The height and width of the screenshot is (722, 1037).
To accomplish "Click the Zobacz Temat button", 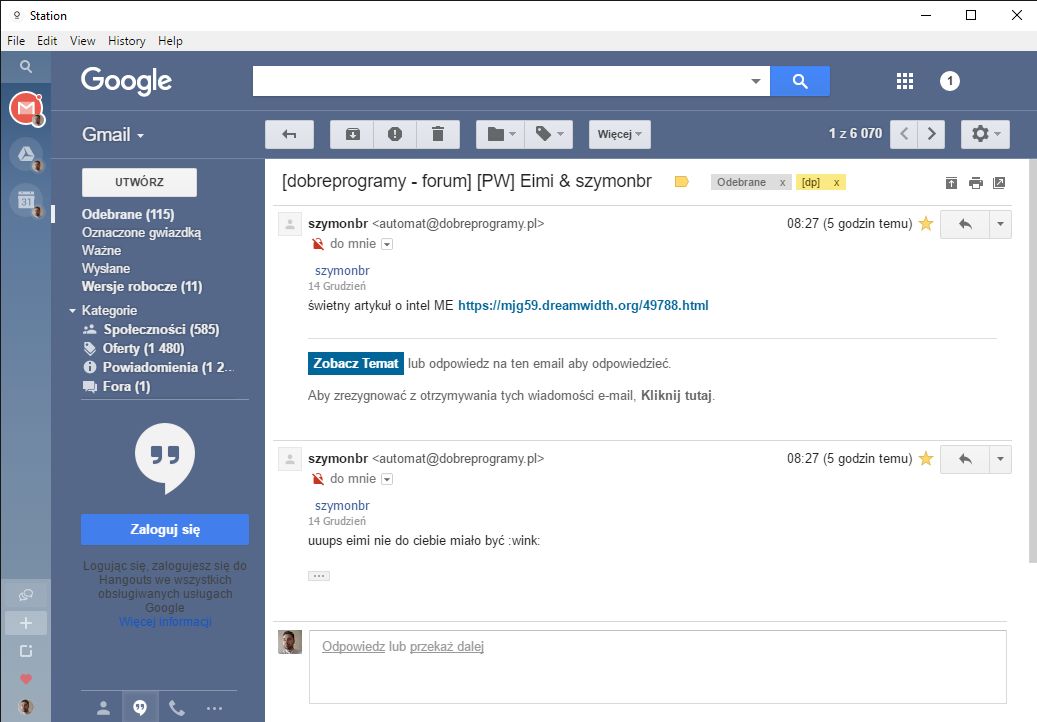I will coord(356,364).
